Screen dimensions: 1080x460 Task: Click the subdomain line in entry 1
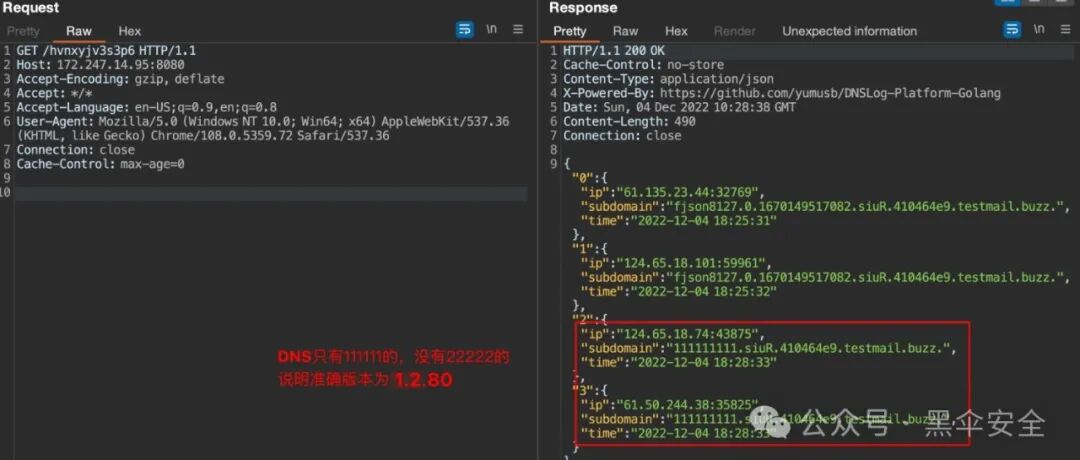point(827,277)
